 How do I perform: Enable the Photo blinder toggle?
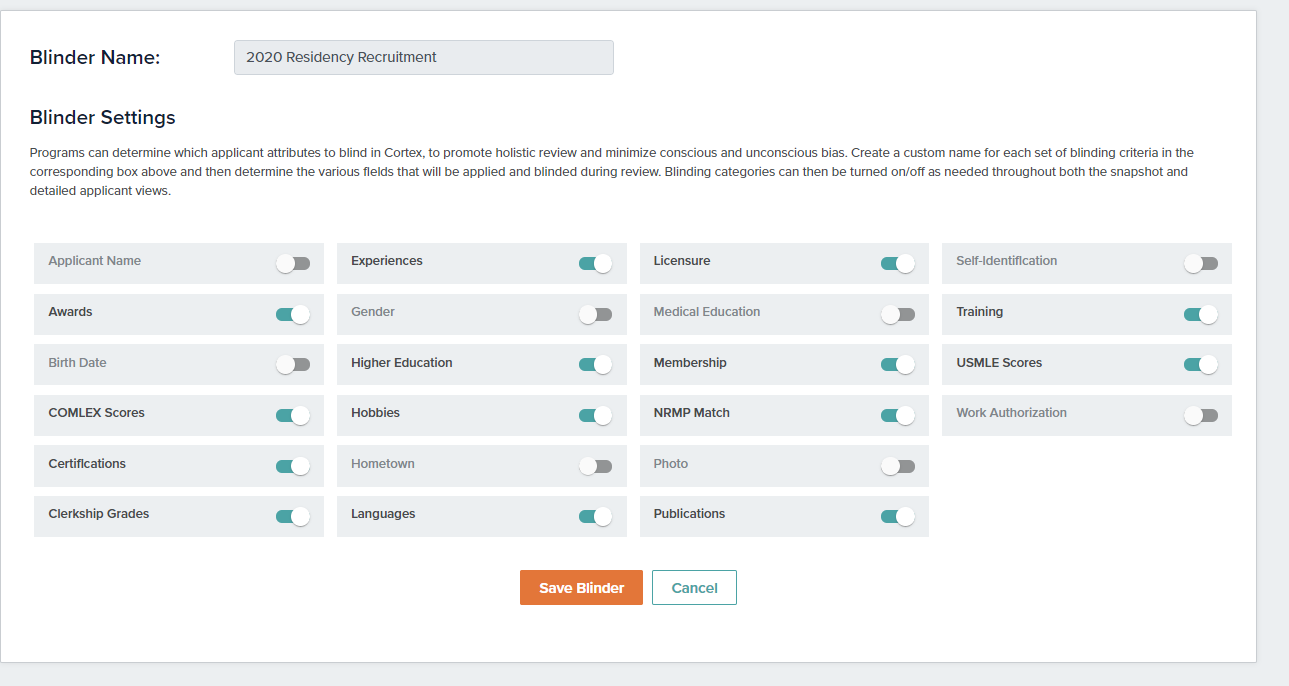click(898, 466)
